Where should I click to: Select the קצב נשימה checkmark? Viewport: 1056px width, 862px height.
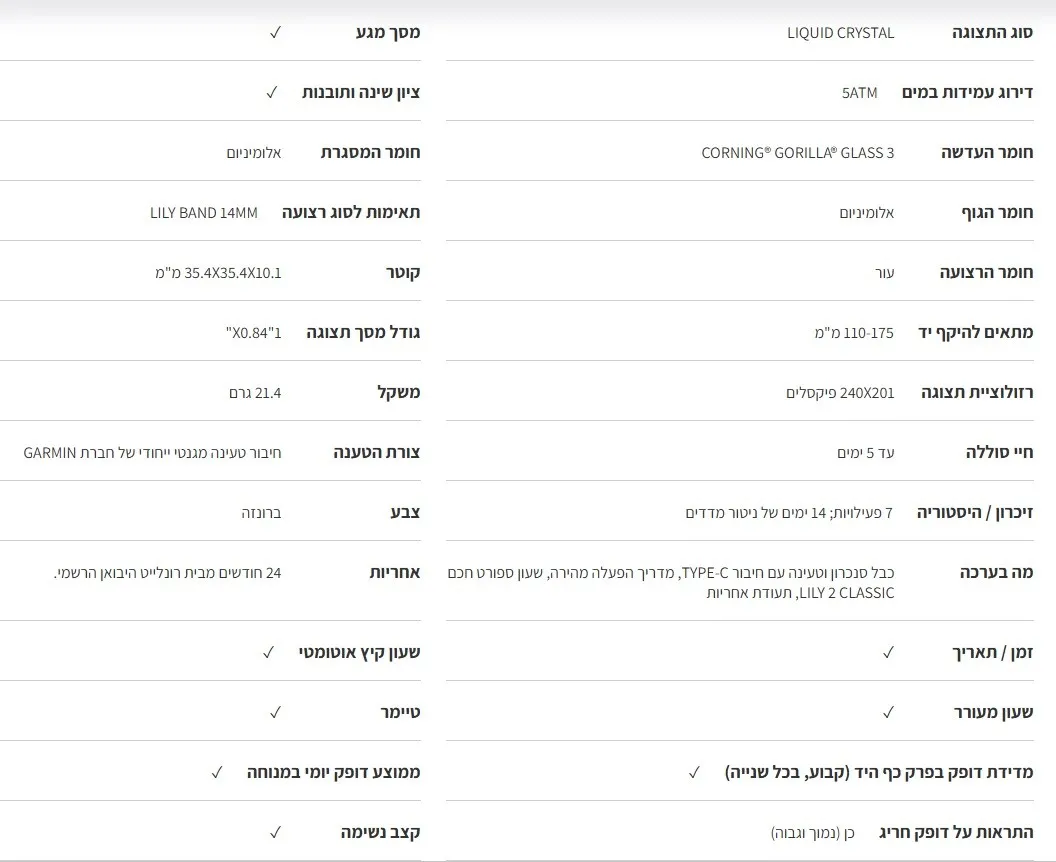pyautogui.click(x=275, y=832)
